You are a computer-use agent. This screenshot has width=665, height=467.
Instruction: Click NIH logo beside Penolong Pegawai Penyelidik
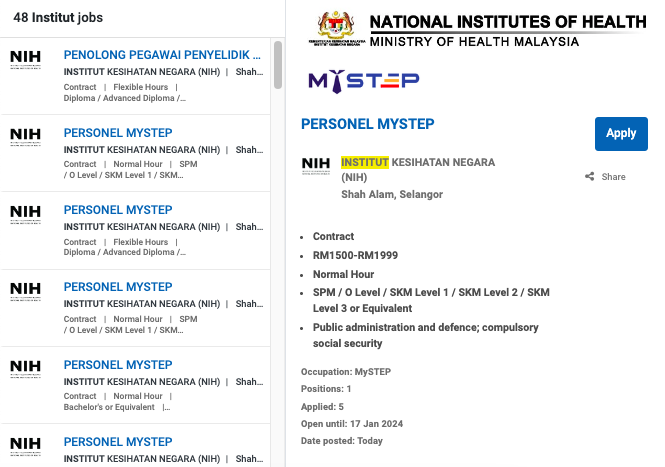[x=26, y=57]
